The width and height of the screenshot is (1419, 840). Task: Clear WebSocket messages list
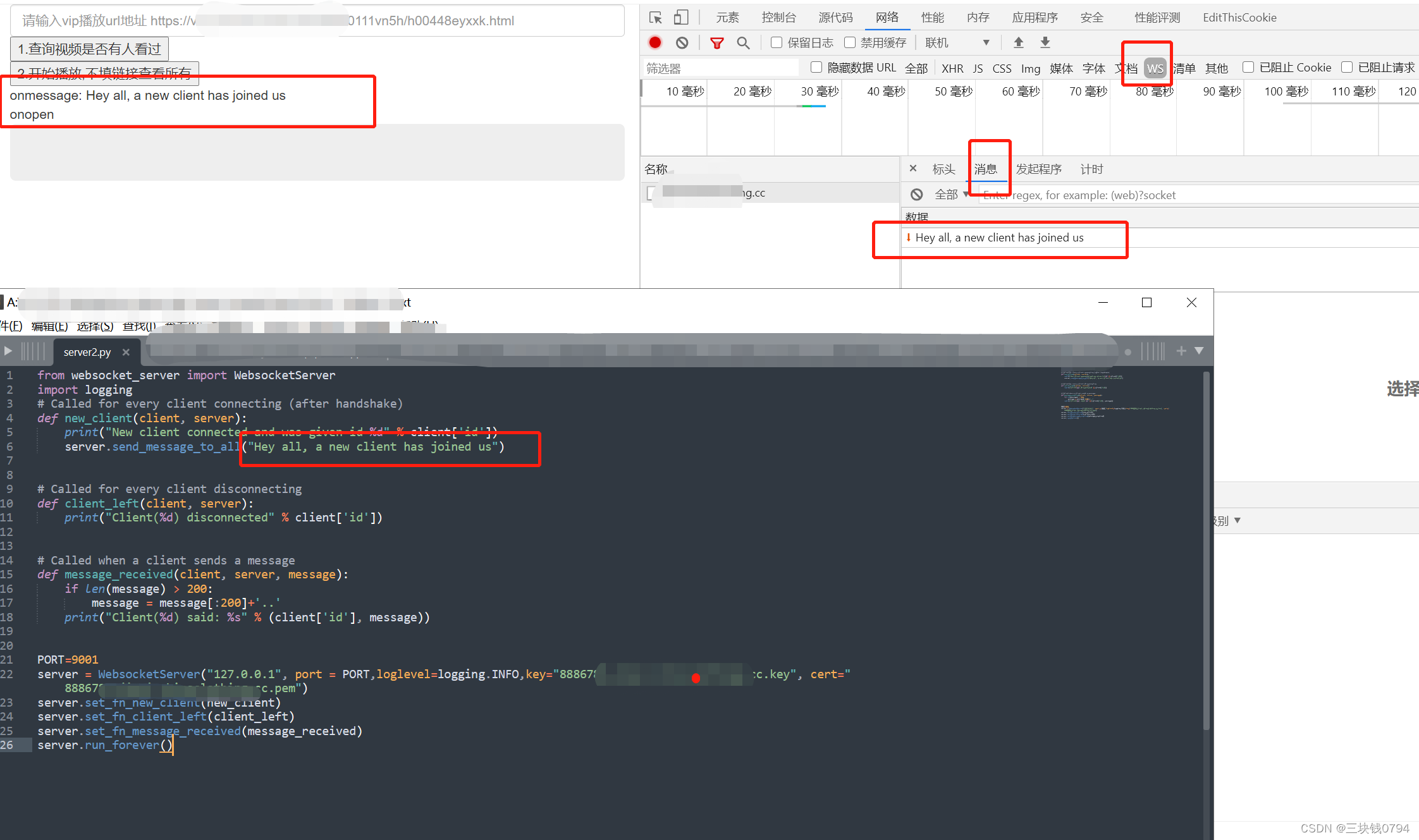click(916, 195)
